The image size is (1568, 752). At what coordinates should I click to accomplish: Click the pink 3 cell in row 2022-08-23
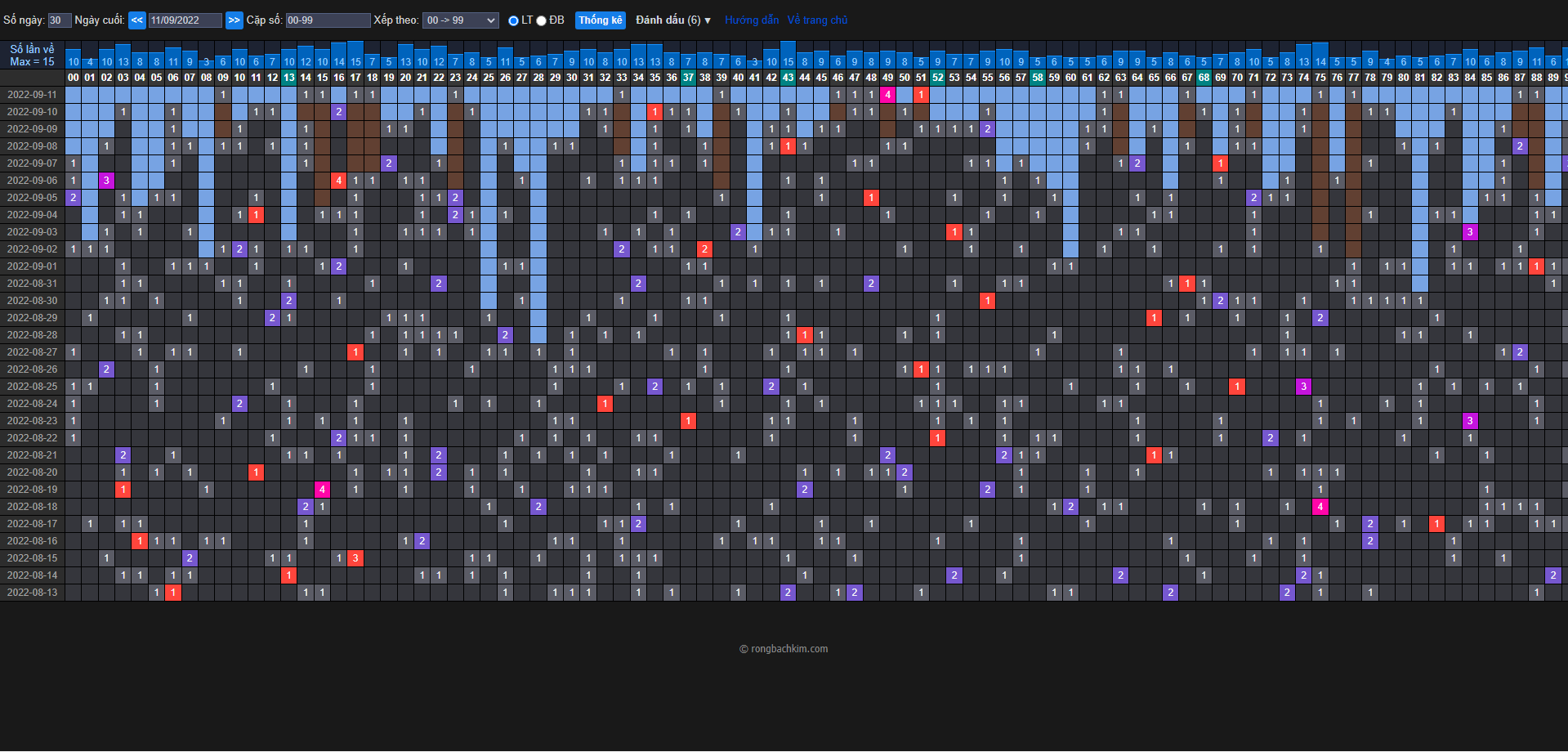1470,421
